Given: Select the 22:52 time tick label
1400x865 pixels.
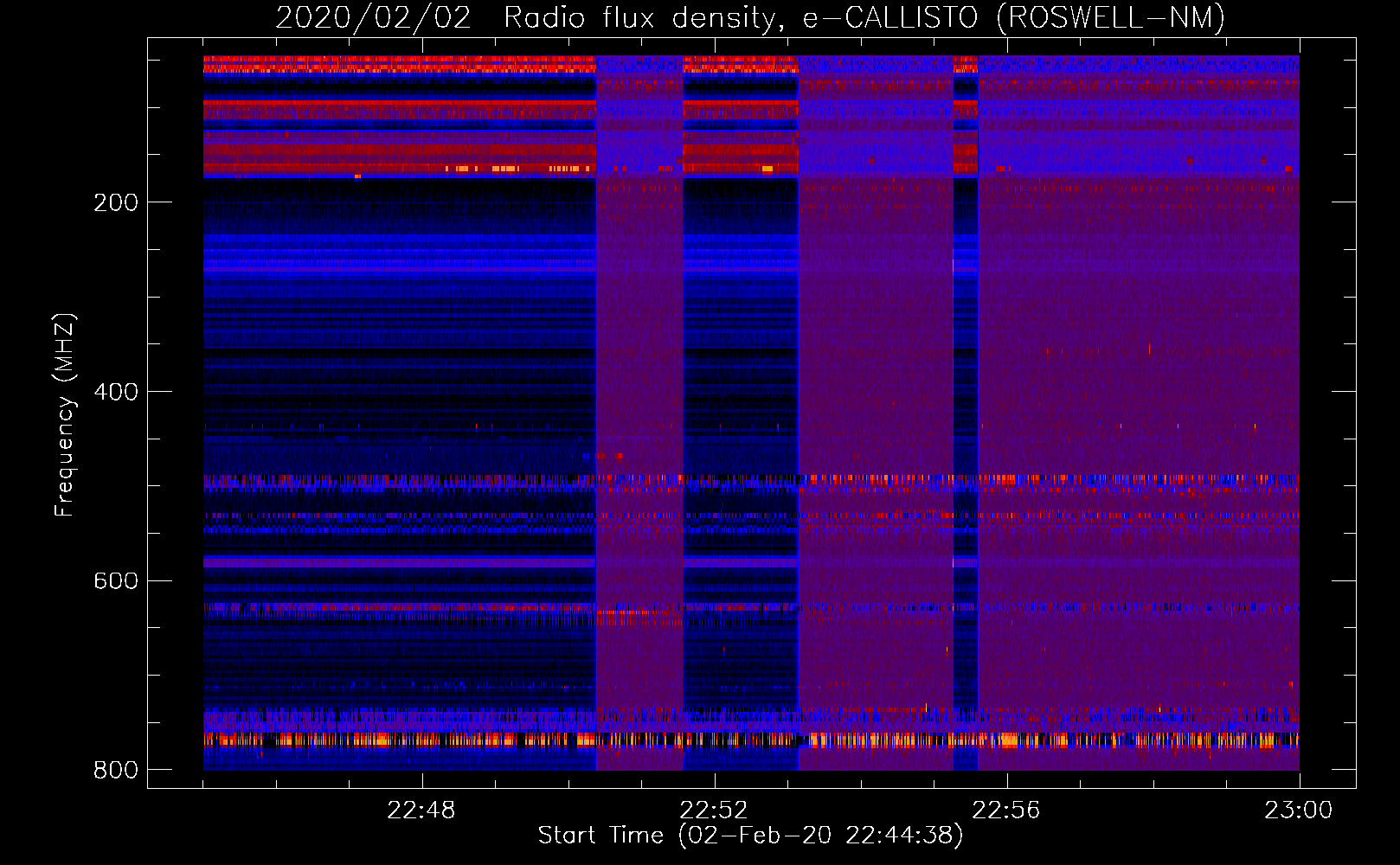Looking at the screenshot, I should (714, 811).
